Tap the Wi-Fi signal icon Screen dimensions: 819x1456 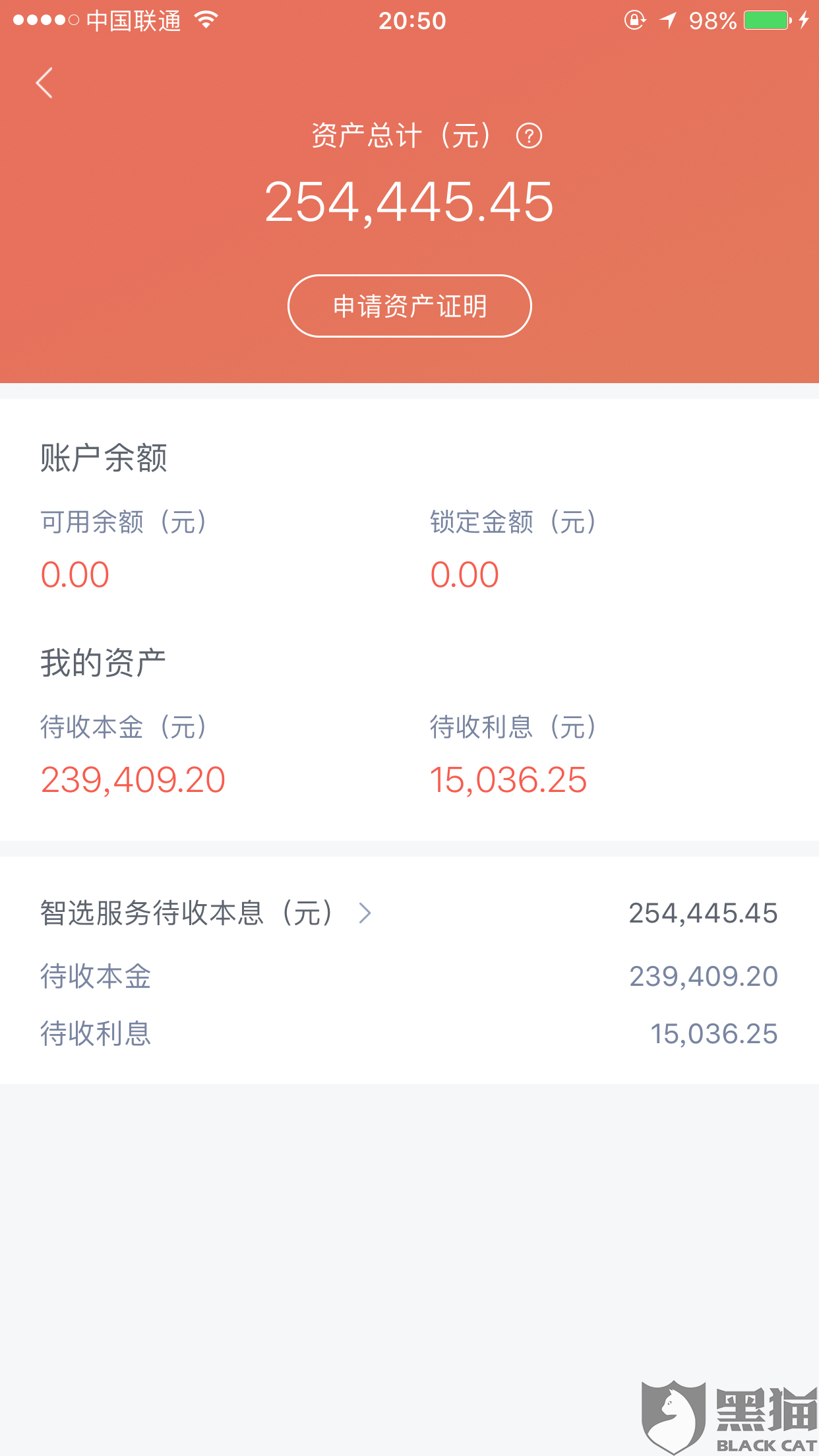click(x=206, y=20)
